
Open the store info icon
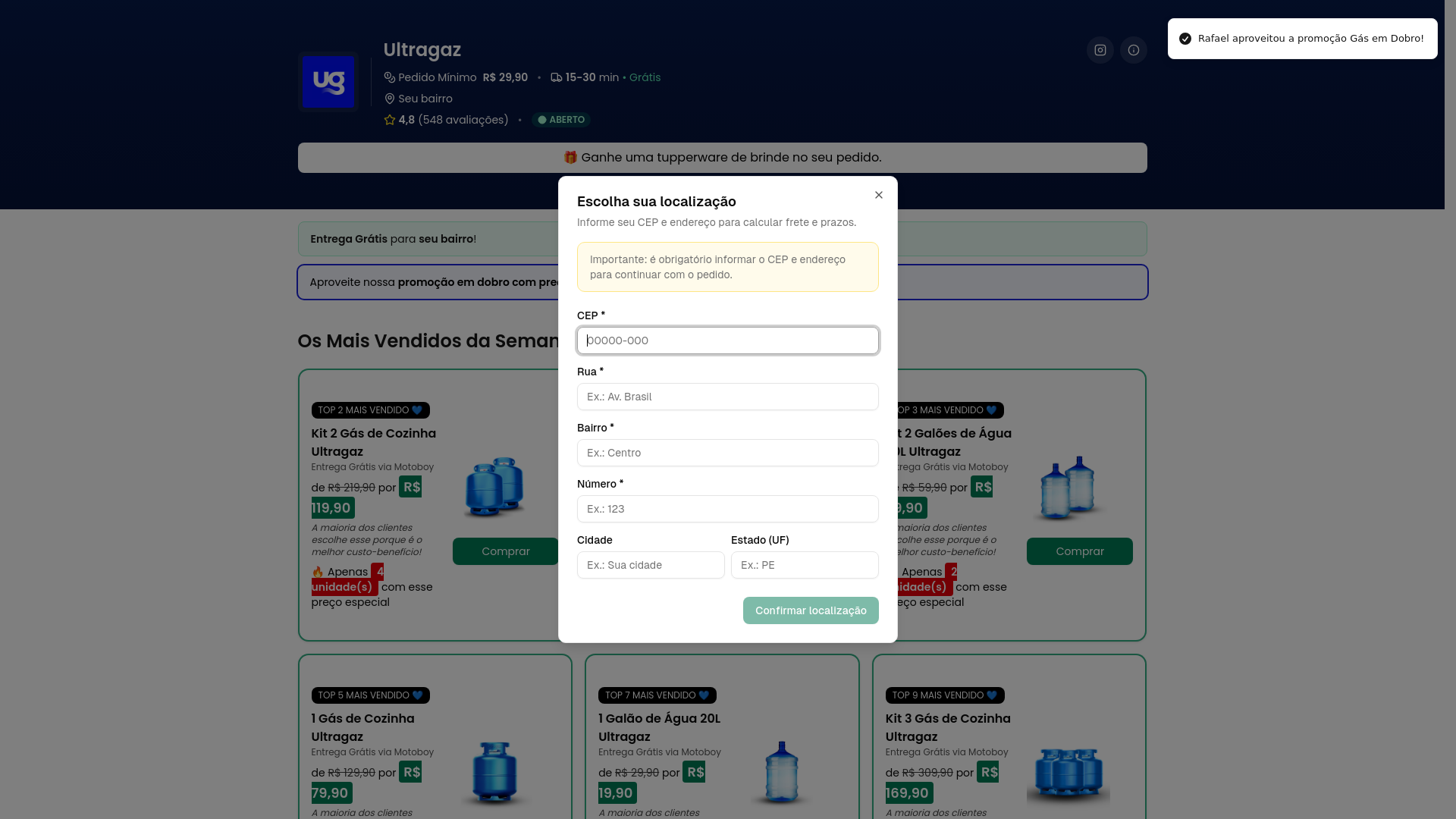tap(1133, 50)
